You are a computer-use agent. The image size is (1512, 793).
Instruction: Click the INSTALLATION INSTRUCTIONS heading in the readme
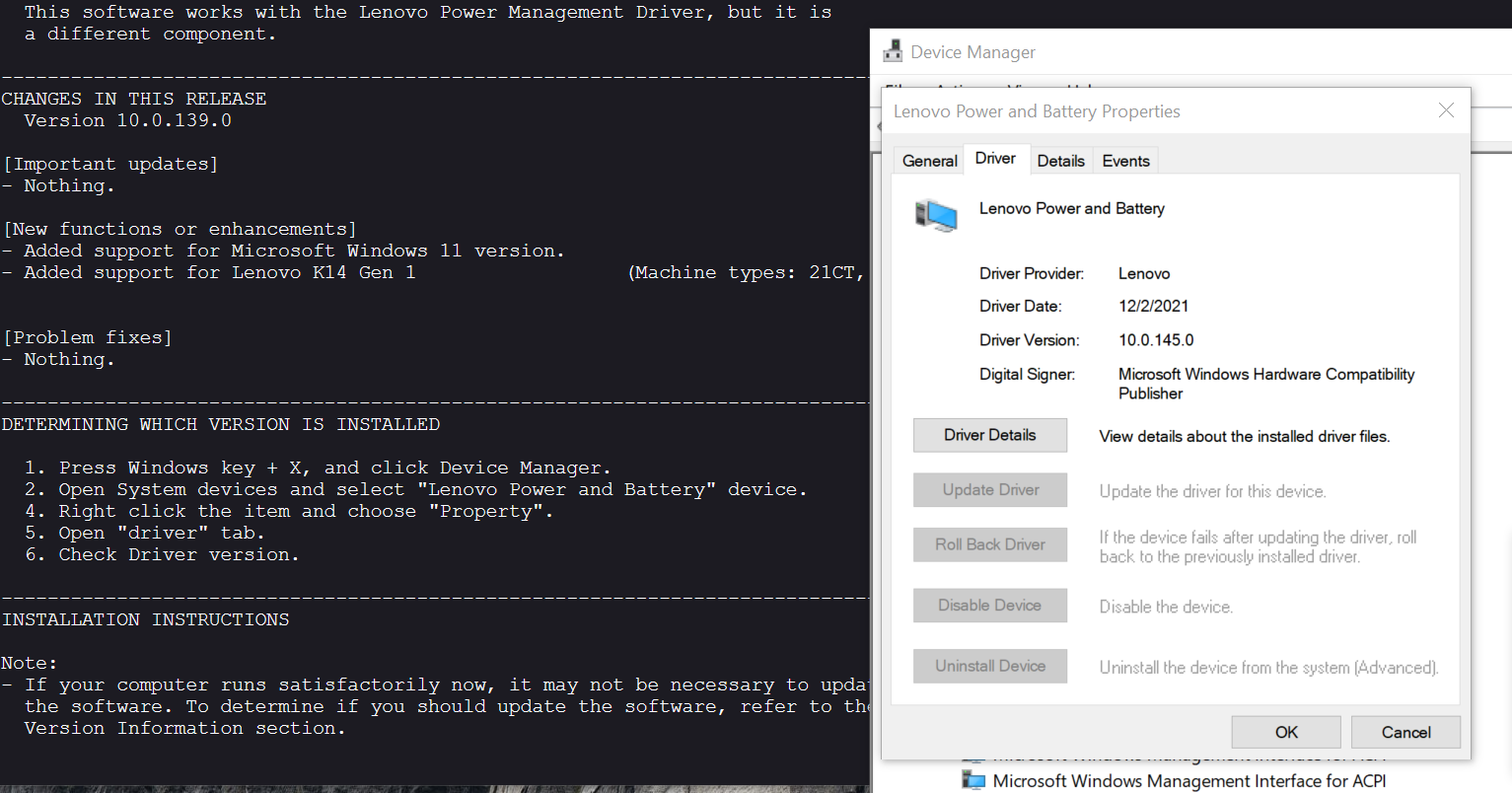(x=145, y=619)
